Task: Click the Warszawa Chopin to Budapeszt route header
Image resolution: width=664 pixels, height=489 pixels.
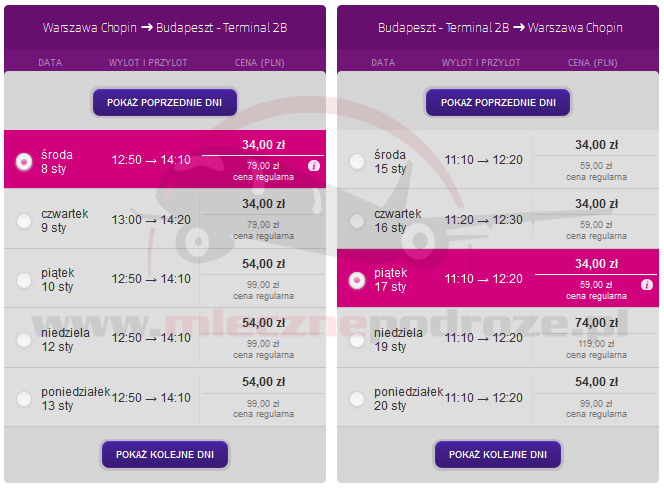Action: click(x=165, y=28)
